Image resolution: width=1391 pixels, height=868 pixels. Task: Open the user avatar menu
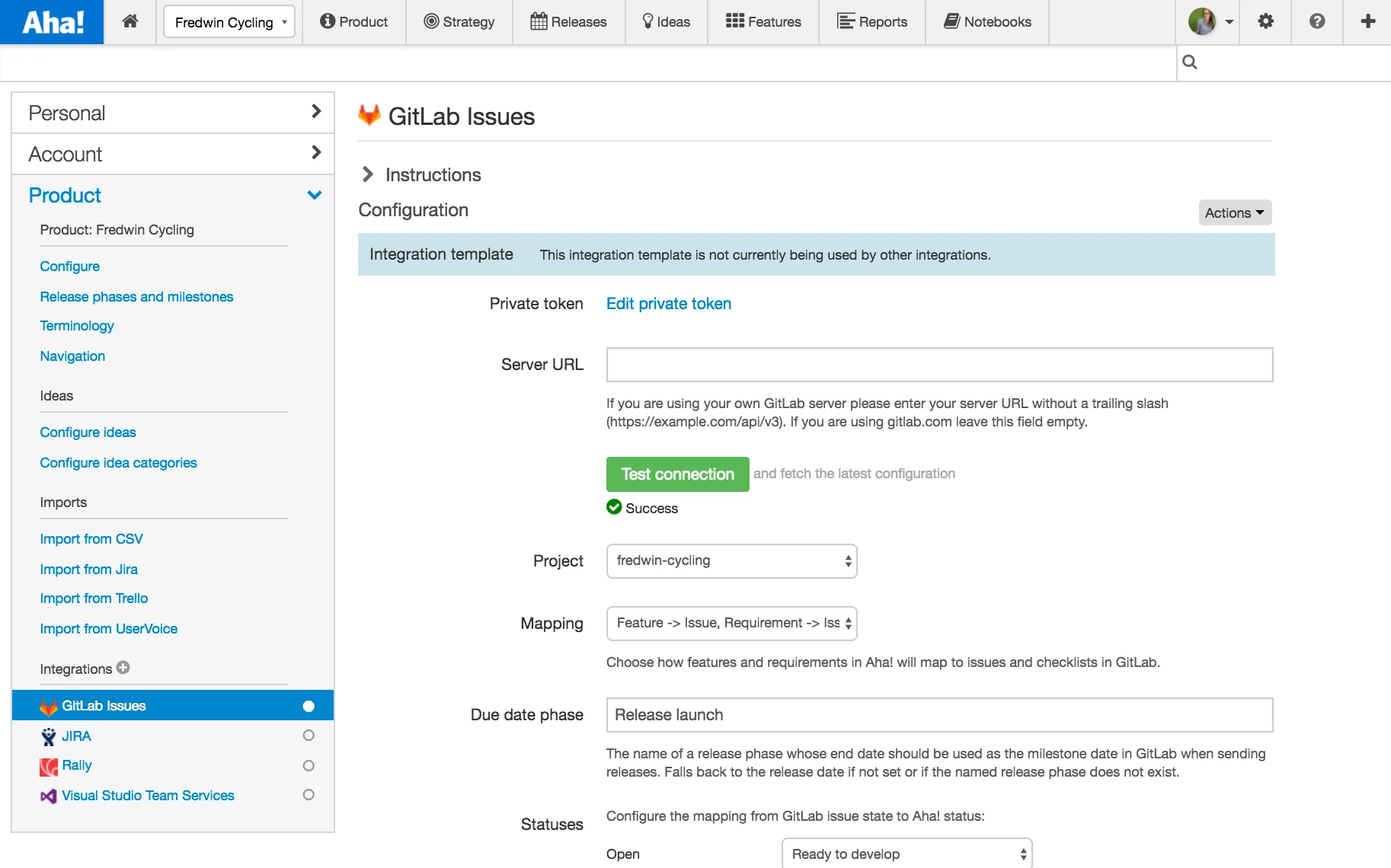[x=1210, y=21]
